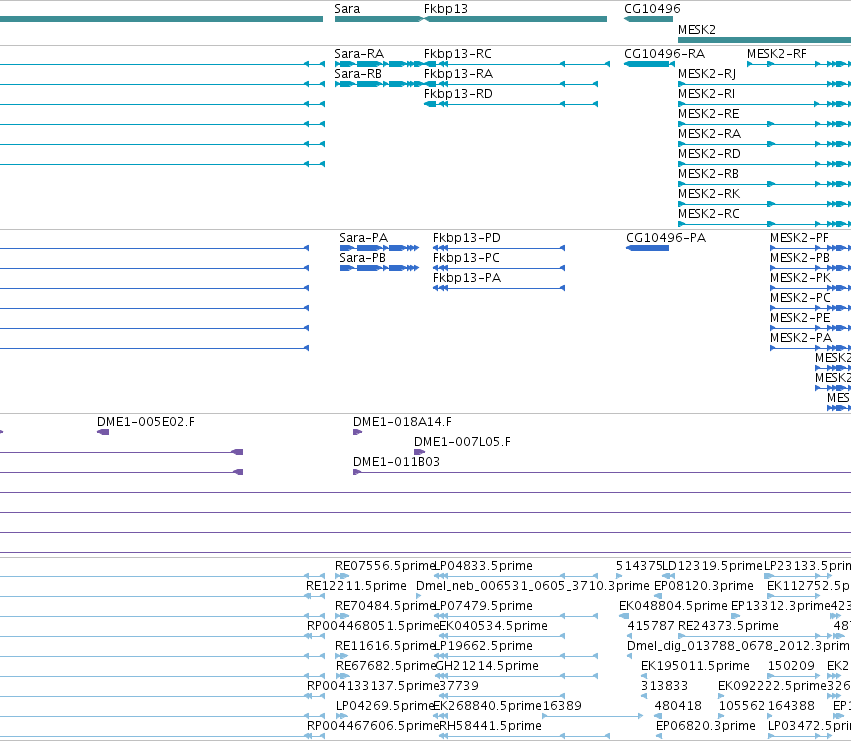The height and width of the screenshot is (741, 851).
Task: Select protein Sara-PB
Action: point(379,268)
